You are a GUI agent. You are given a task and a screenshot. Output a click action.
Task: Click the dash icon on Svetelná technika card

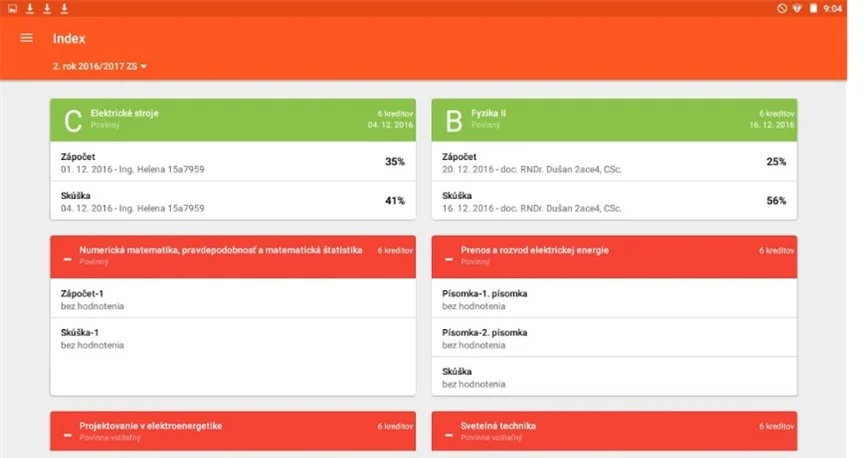tap(448, 431)
